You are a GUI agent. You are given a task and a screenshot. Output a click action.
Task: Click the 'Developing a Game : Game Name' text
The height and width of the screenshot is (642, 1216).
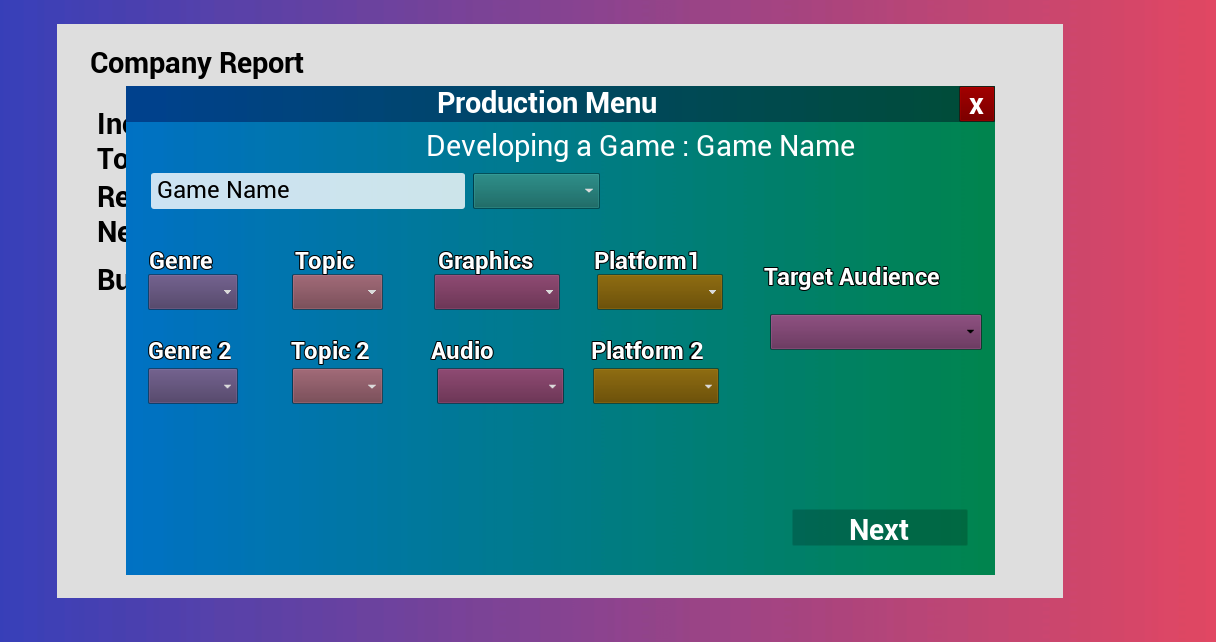click(x=640, y=146)
